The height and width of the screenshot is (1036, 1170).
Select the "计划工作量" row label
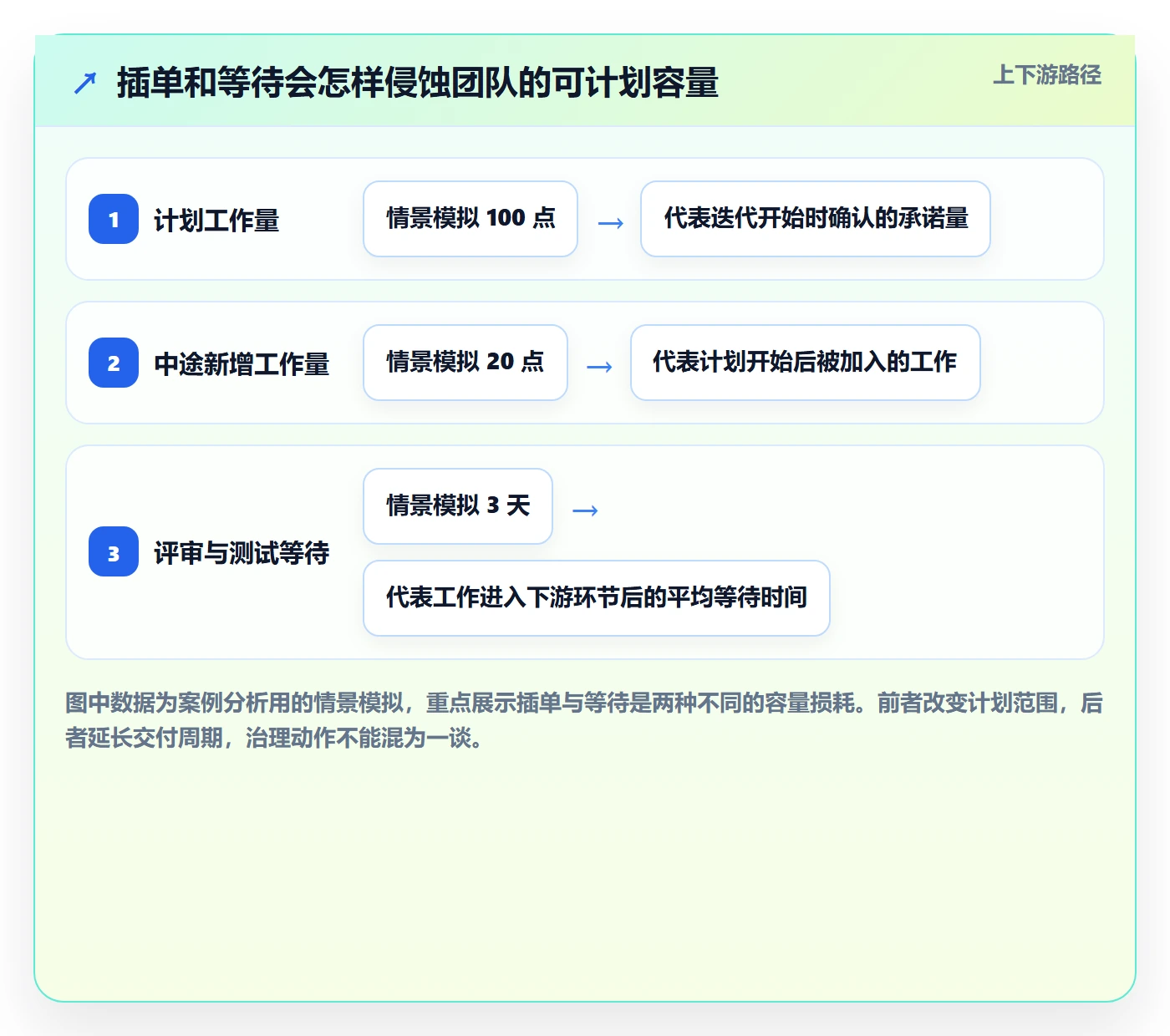click(216, 221)
